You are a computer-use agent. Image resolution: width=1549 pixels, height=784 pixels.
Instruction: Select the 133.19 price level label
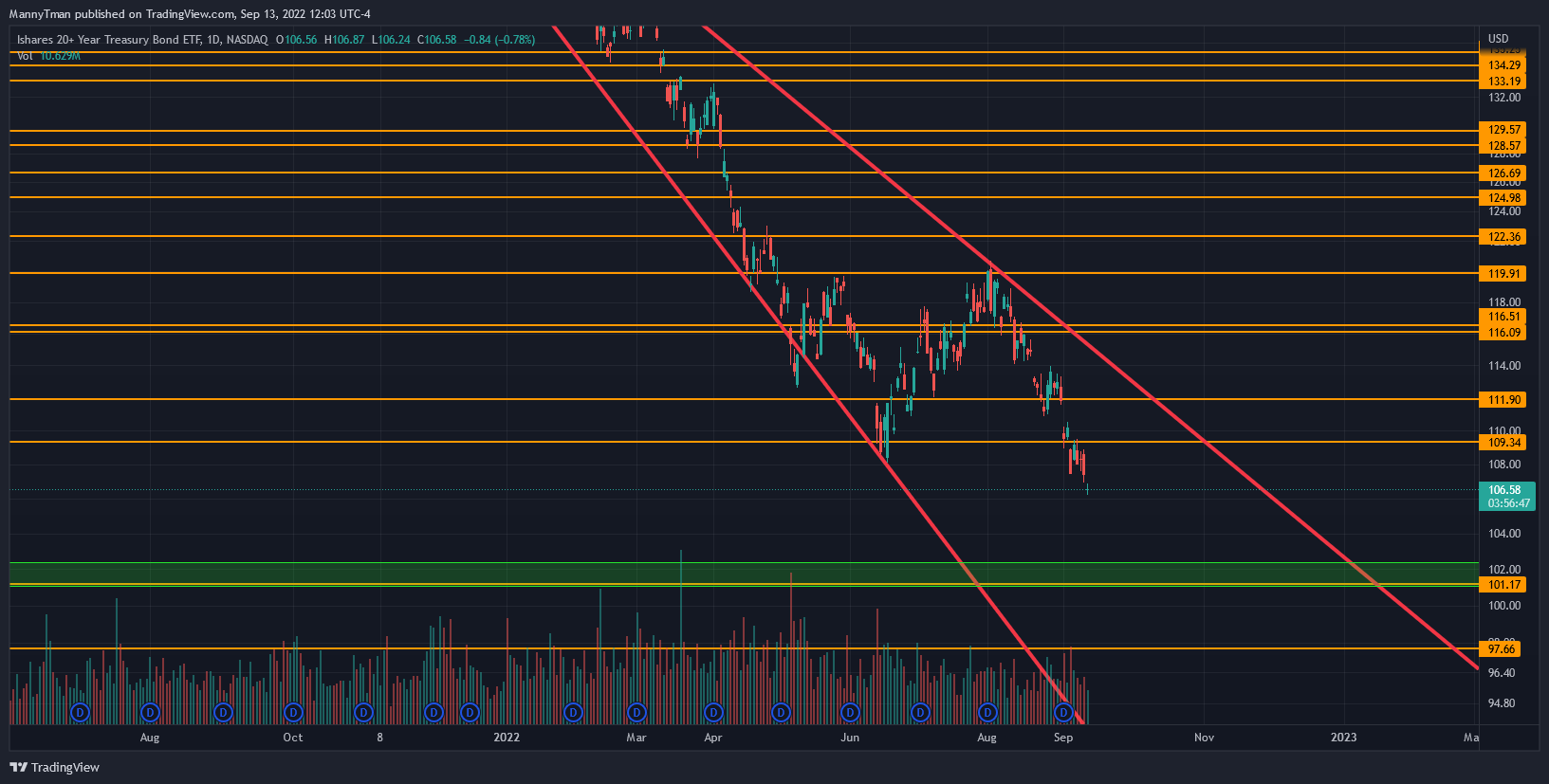coord(1503,82)
